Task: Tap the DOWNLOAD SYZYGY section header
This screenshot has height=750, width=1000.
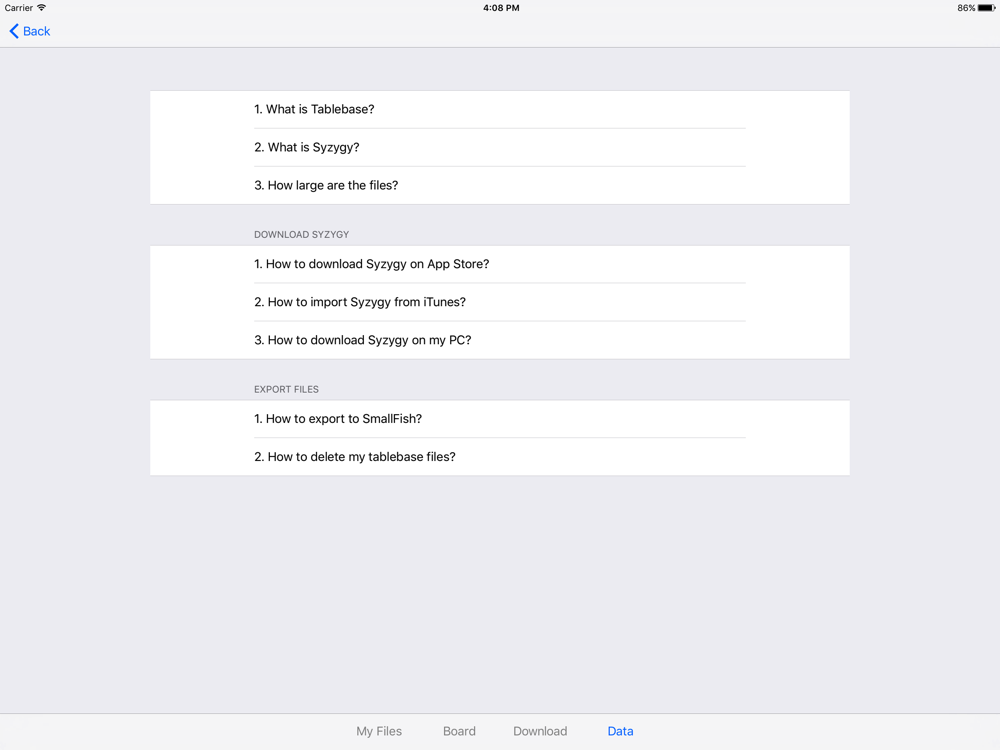Action: coord(302,235)
